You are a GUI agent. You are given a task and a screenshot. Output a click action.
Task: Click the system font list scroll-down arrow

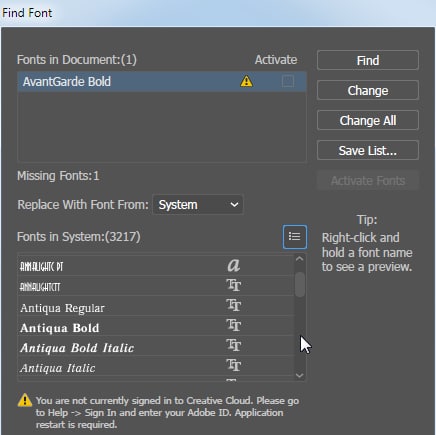[299, 375]
